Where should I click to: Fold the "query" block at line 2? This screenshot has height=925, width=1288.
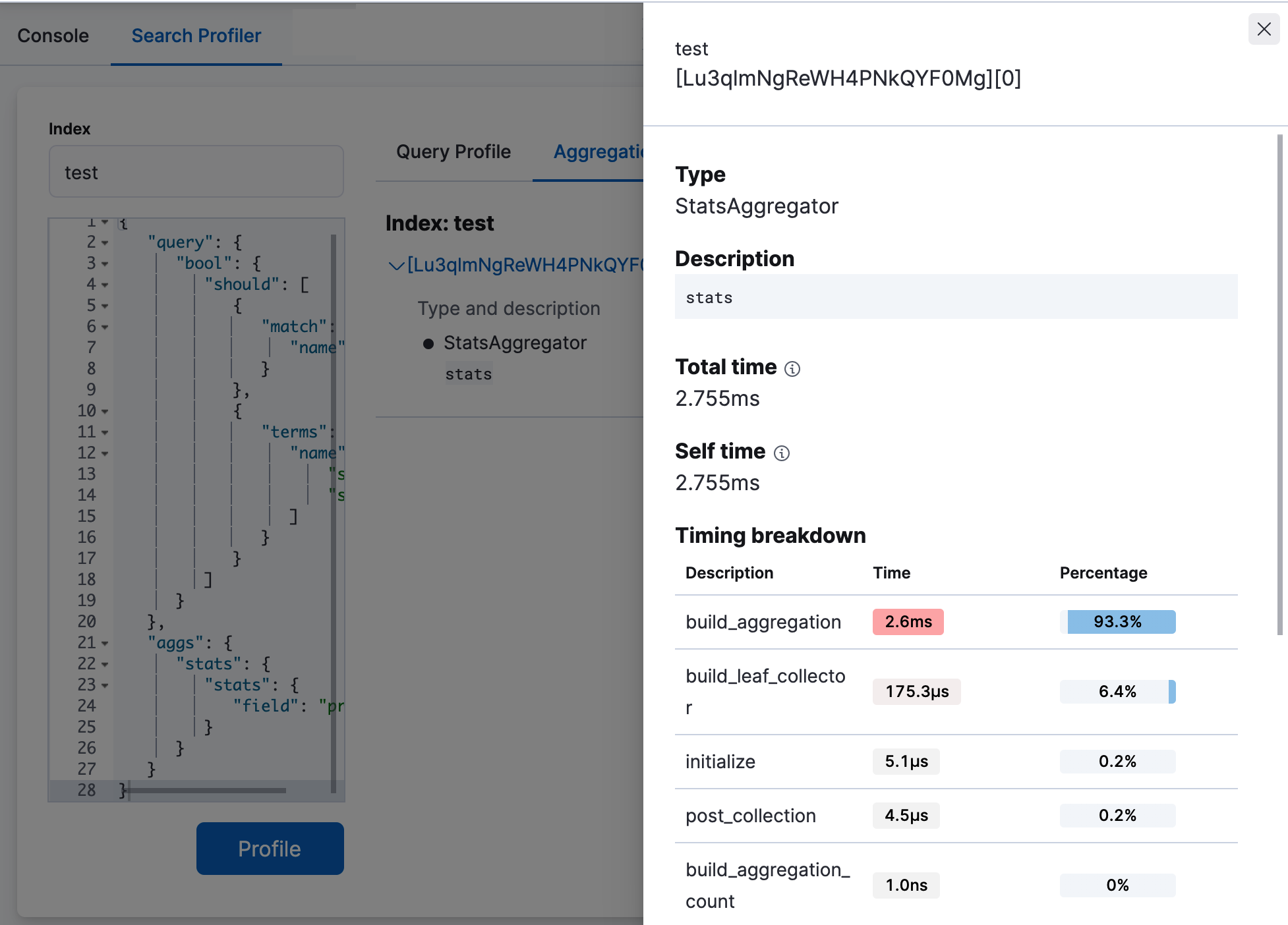(105, 243)
